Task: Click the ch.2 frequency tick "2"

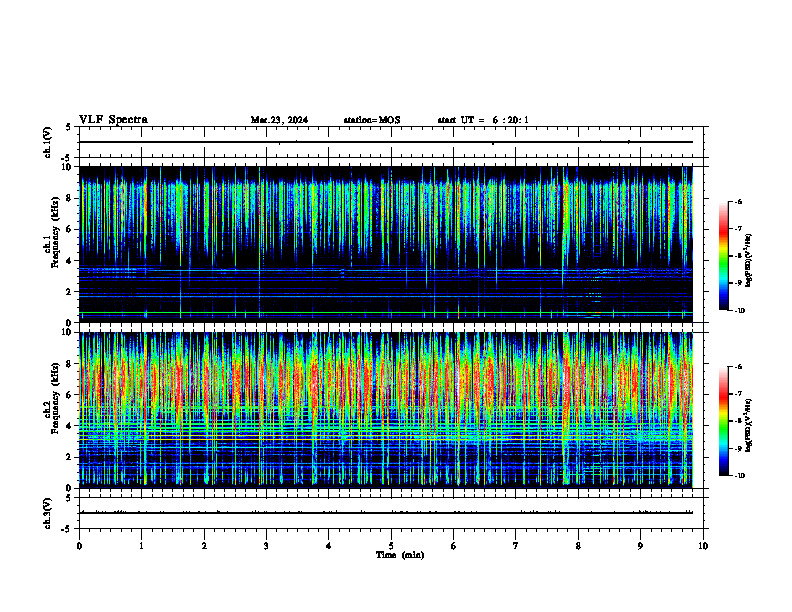Action: tap(70, 457)
